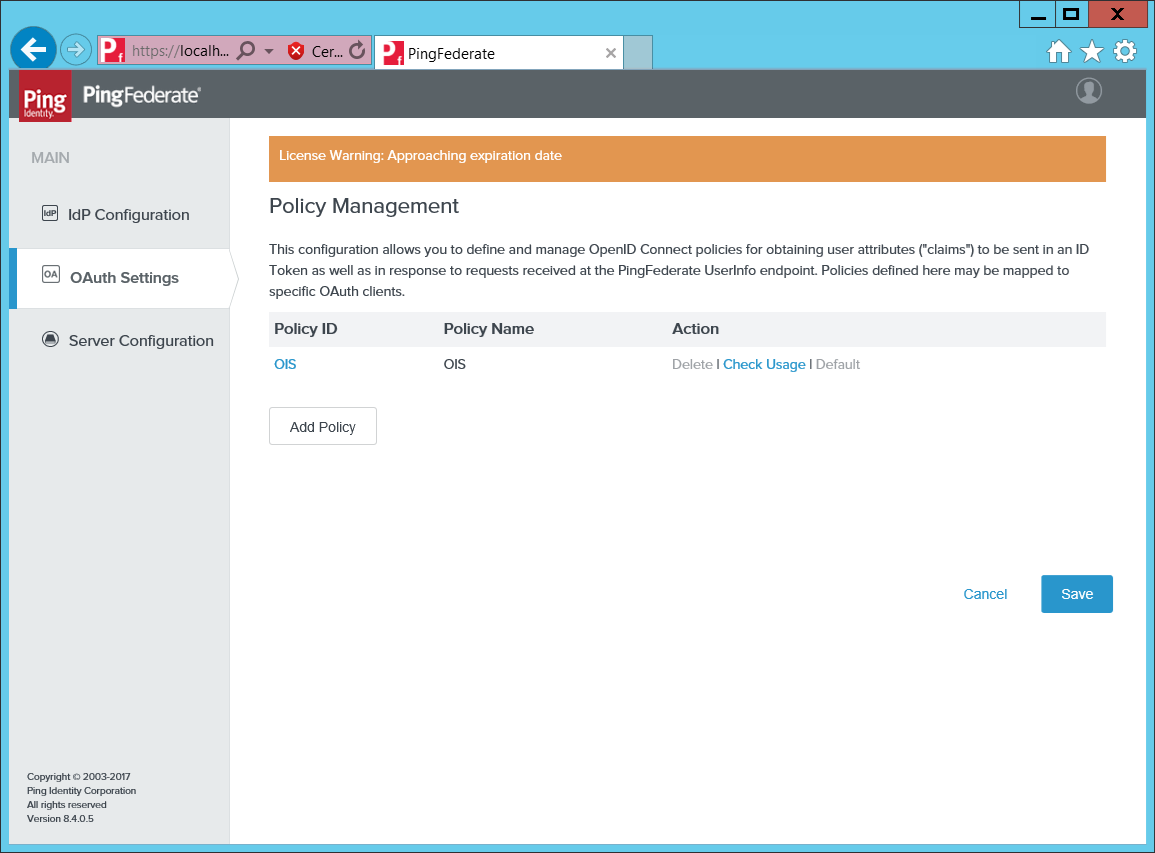Click the Server Configuration sidebar icon
The width and height of the screenshot is (1155, 853).
50,340
